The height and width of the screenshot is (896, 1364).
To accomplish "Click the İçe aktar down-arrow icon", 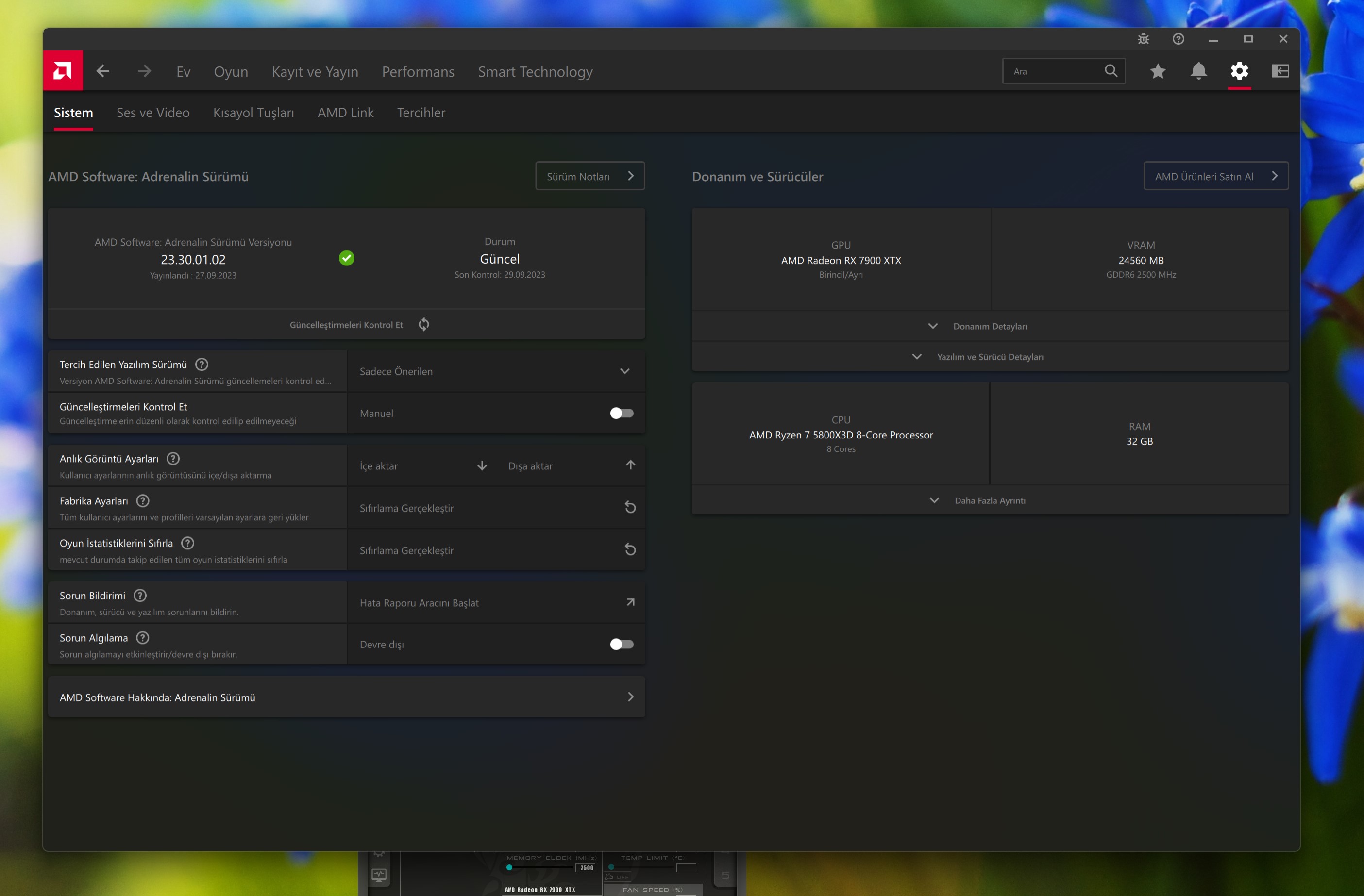I will (482, 466).
